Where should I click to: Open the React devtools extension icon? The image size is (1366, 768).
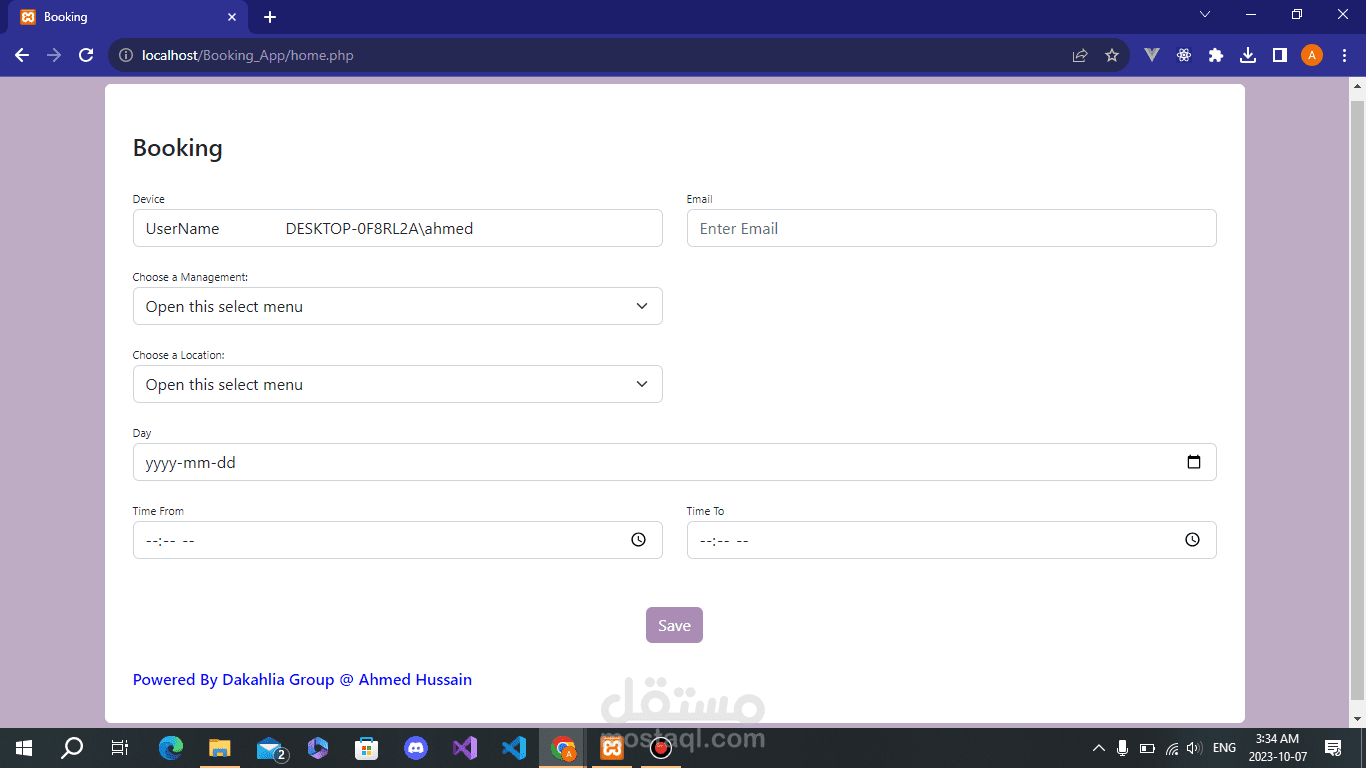(1184, 56)
